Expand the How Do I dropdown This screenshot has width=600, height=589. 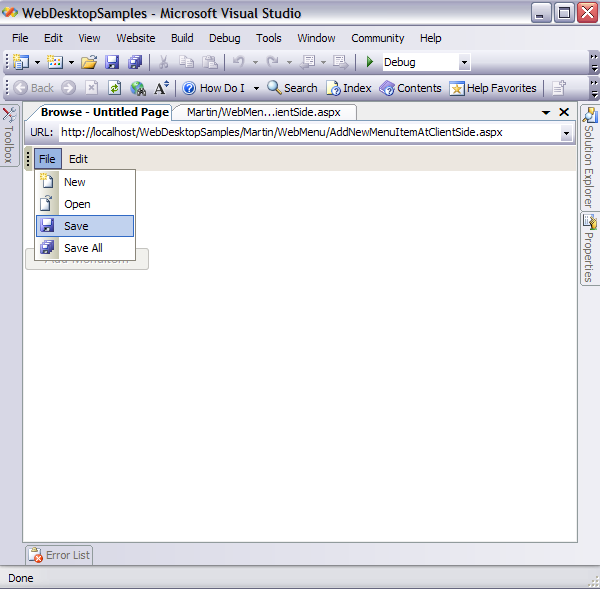(x=256, y=88)
